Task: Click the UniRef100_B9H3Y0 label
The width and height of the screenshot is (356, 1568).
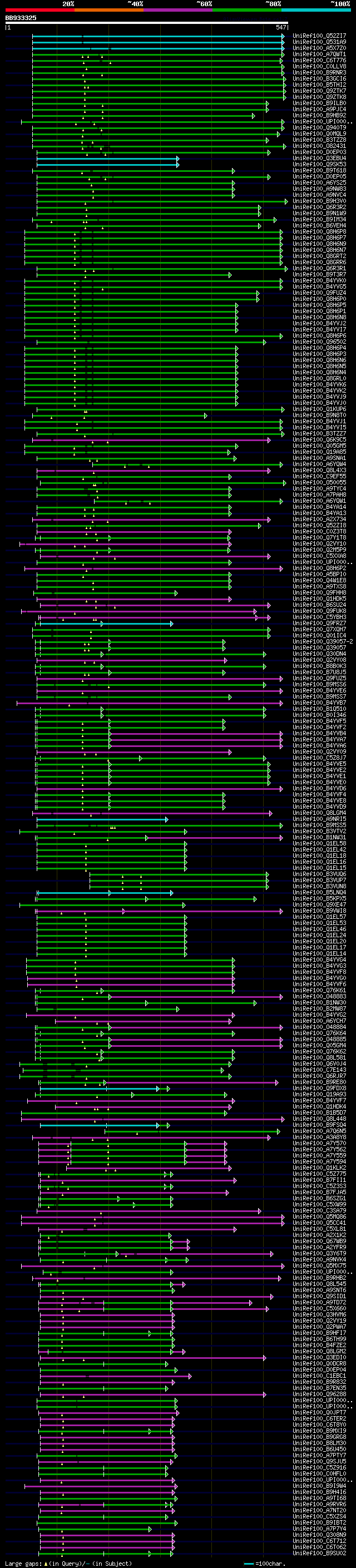Action: (x=319, y=201)
